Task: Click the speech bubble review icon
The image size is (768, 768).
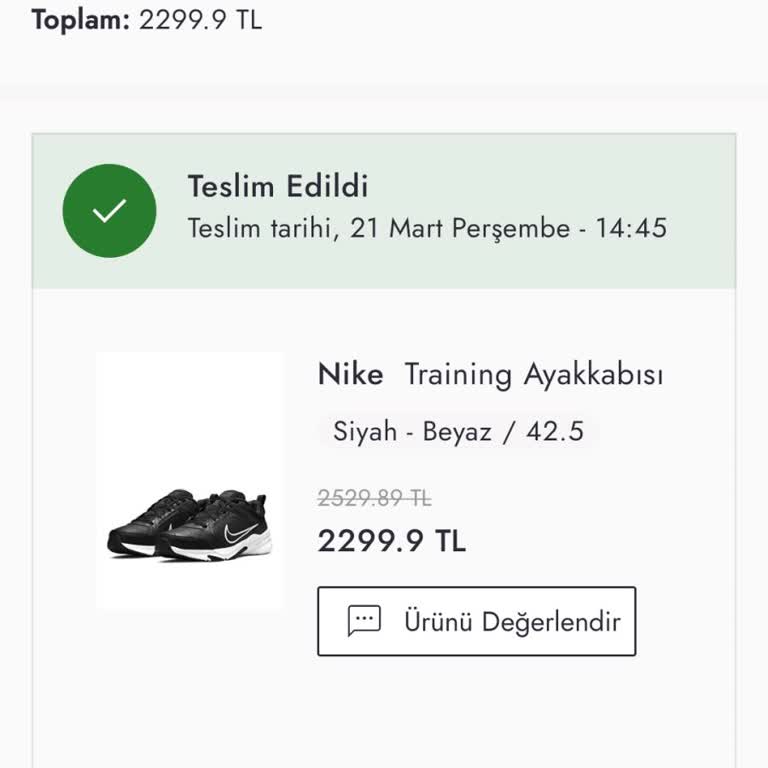Action: pyautogui.click(x=364, y=621)
